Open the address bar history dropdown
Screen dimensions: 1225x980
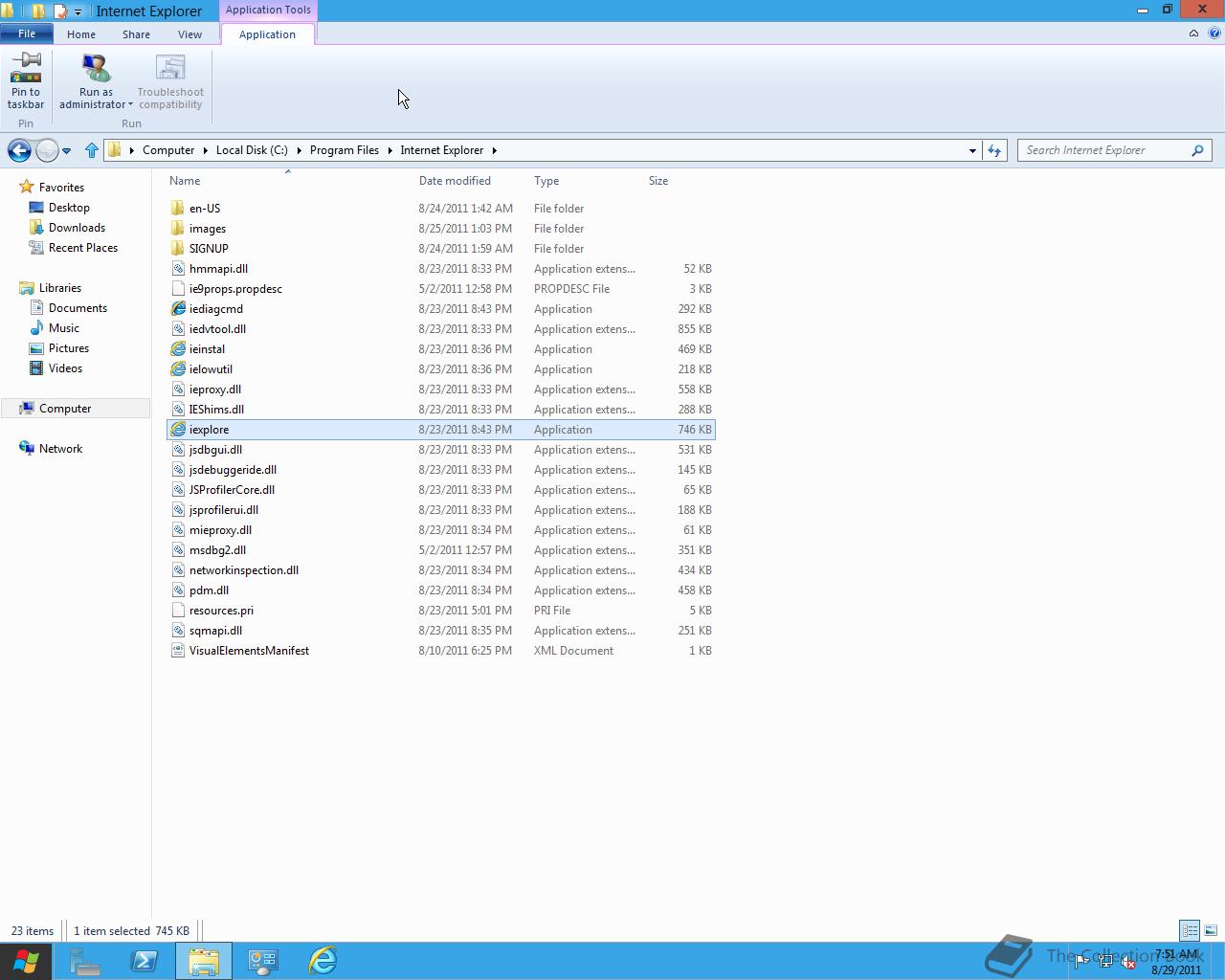(972, 150)
